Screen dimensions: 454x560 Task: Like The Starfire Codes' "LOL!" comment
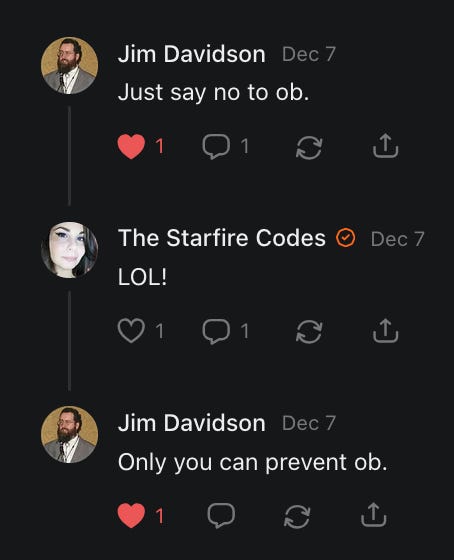coord(131,331)
